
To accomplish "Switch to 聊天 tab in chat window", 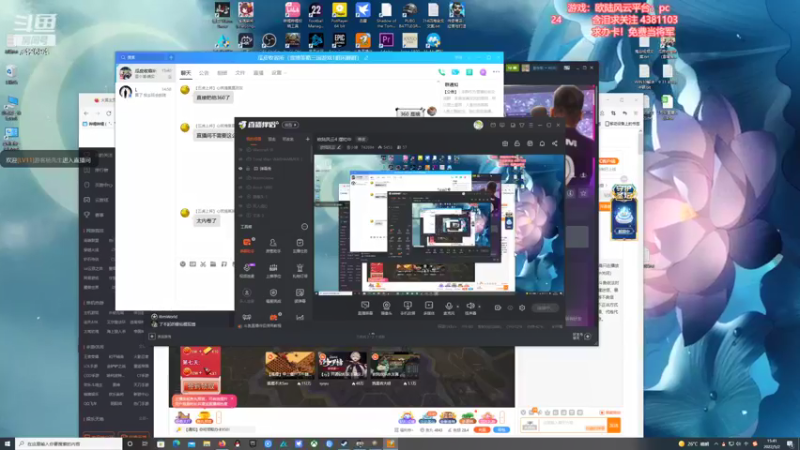I will click(x=186, y=73).
